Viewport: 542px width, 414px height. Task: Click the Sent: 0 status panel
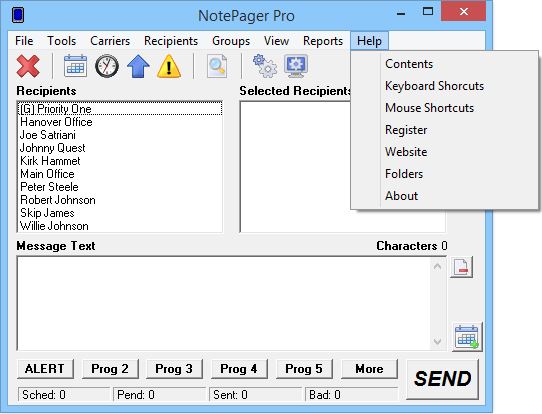[x=255, y=395]
